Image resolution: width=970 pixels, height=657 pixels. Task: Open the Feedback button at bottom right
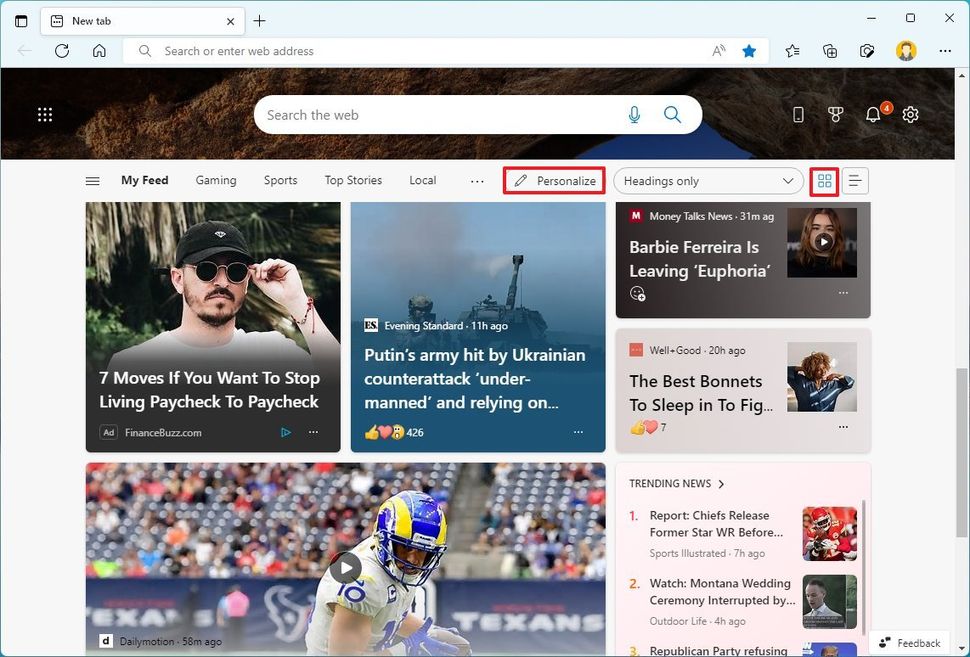click(x=910, y=643)
